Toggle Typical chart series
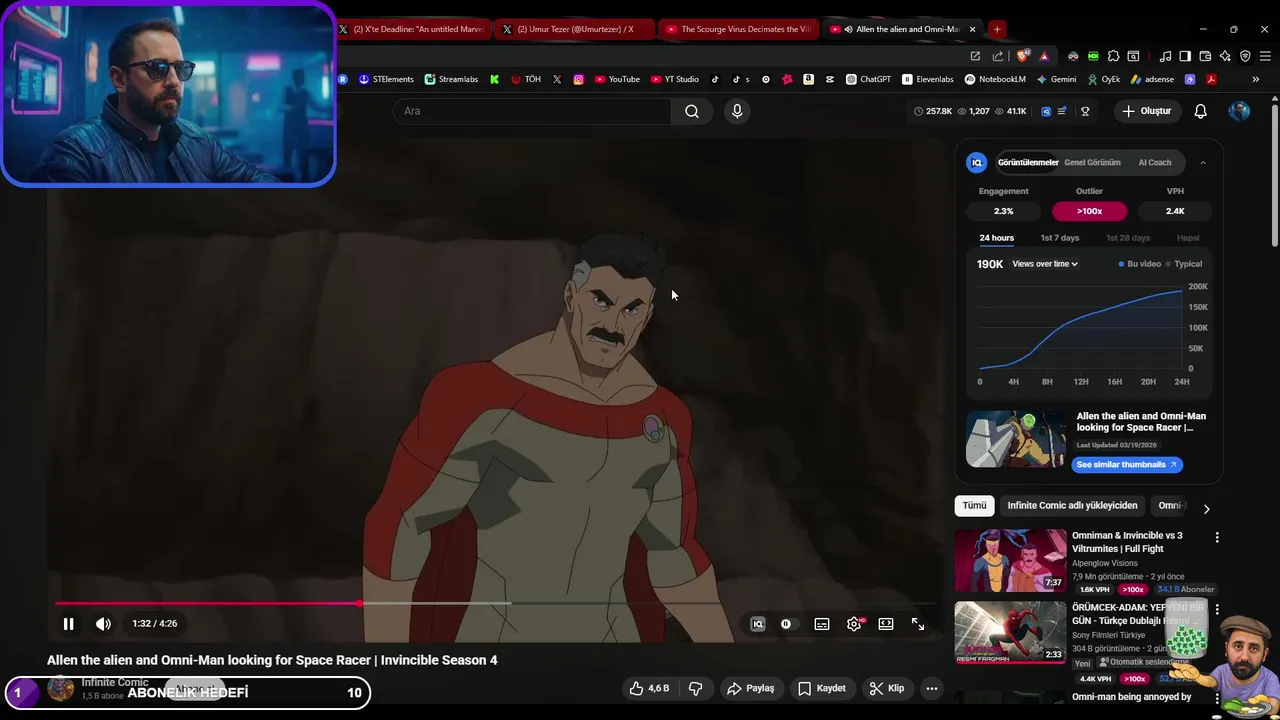Image resolution: width=1280 pixels, height=720 pixels. [1184, 264]
